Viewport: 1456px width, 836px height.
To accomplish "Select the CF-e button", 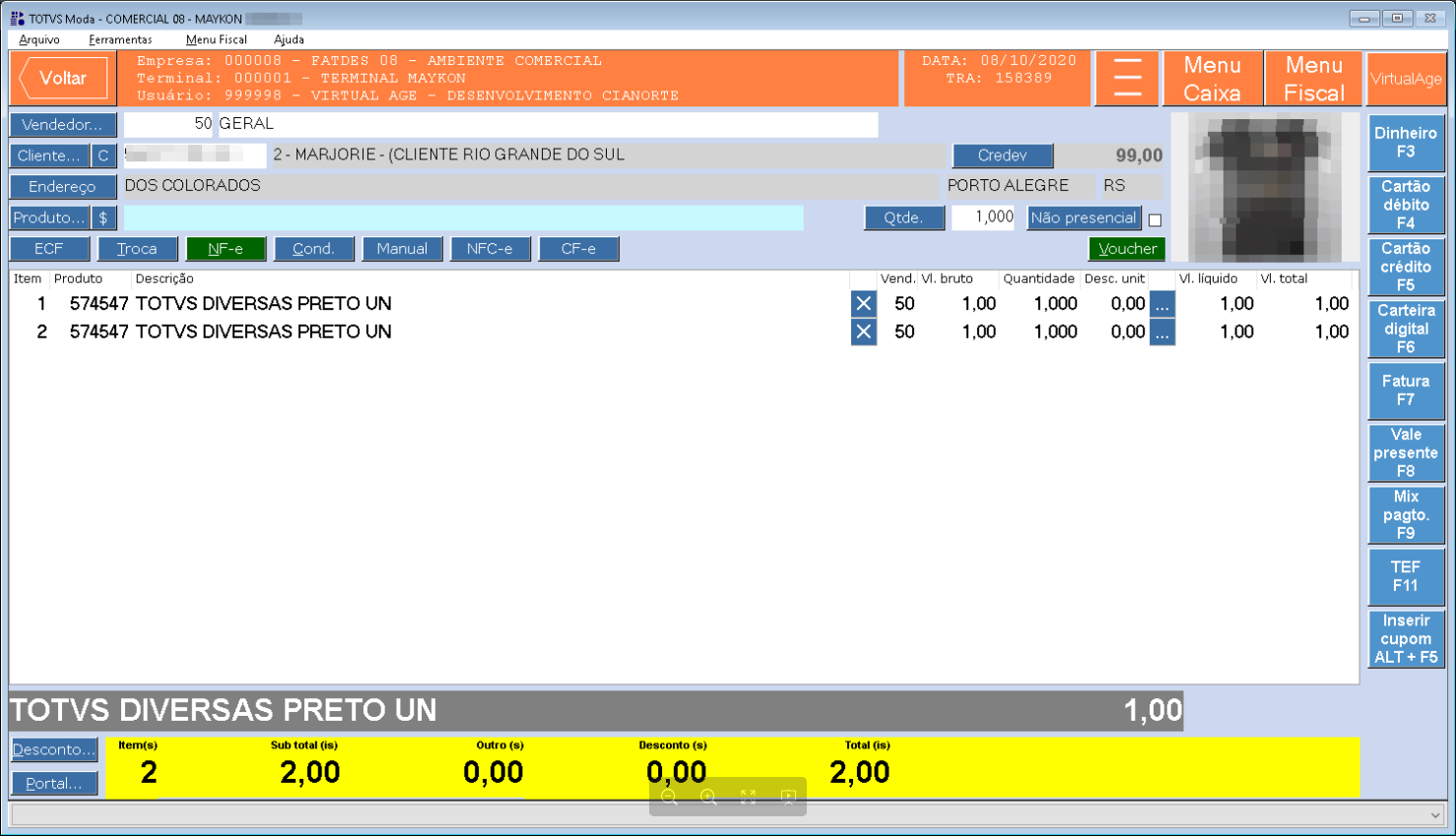I will [579, 249].
